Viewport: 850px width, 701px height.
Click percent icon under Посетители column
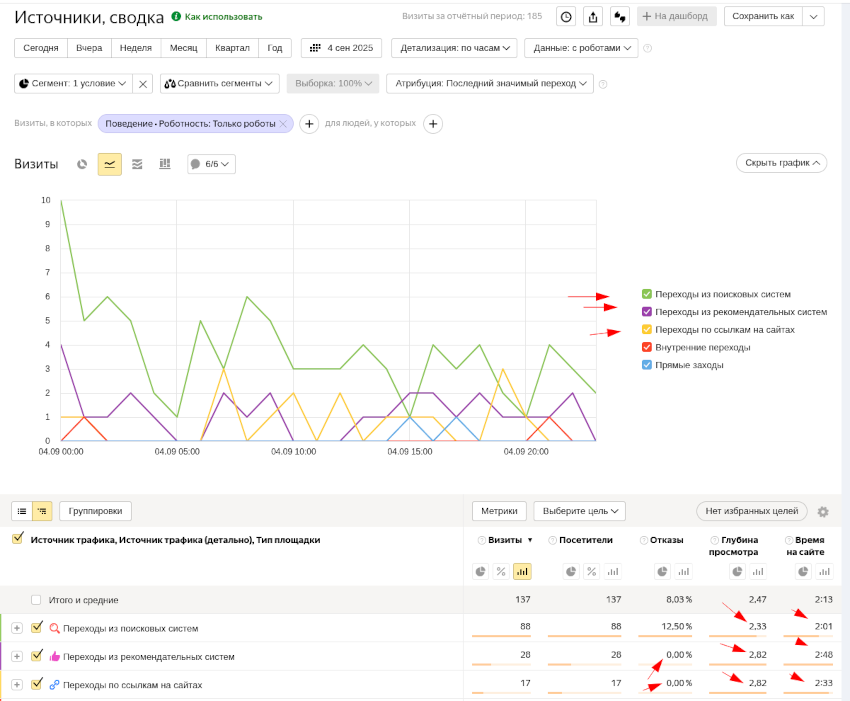[x=591, y=571]
